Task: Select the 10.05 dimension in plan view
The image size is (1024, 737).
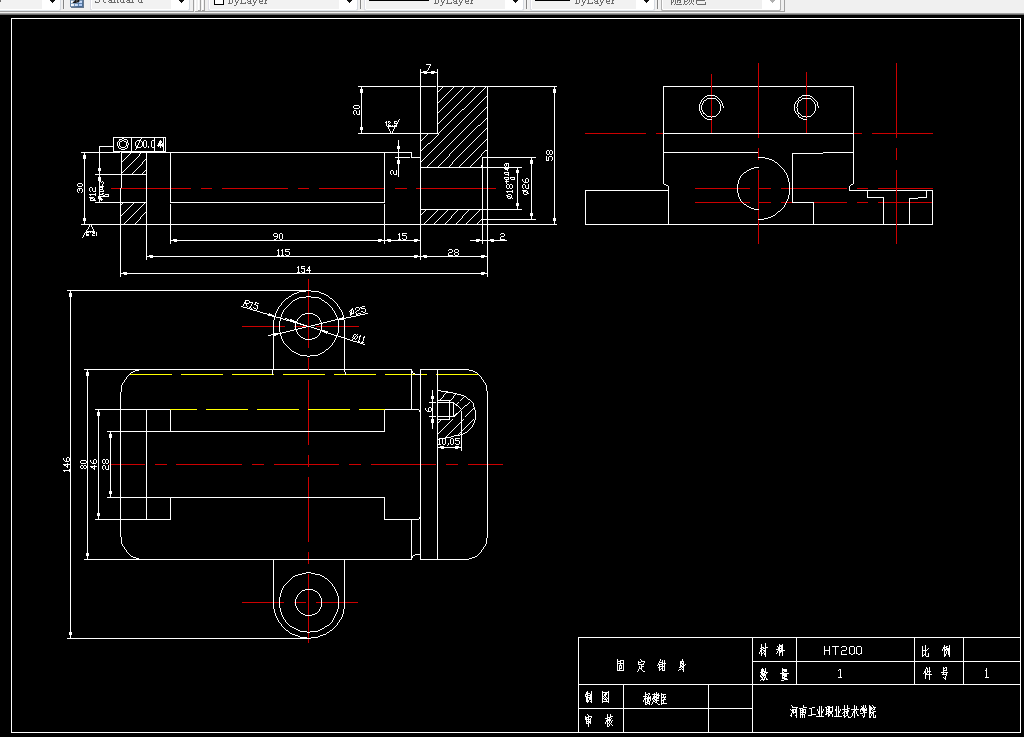Action: pyautogui.click(x=449, y=442)
